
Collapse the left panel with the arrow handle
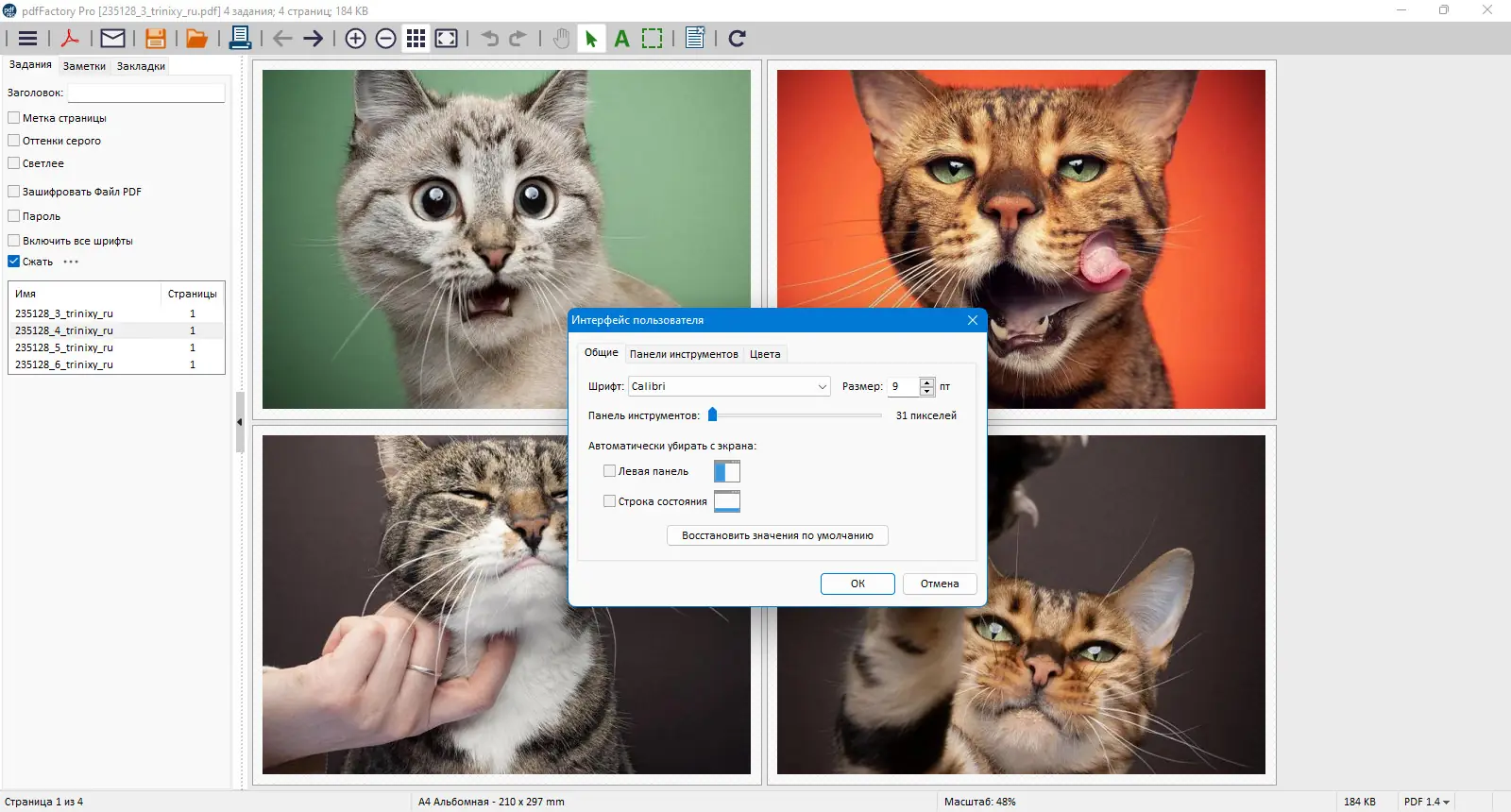(240, 422)
